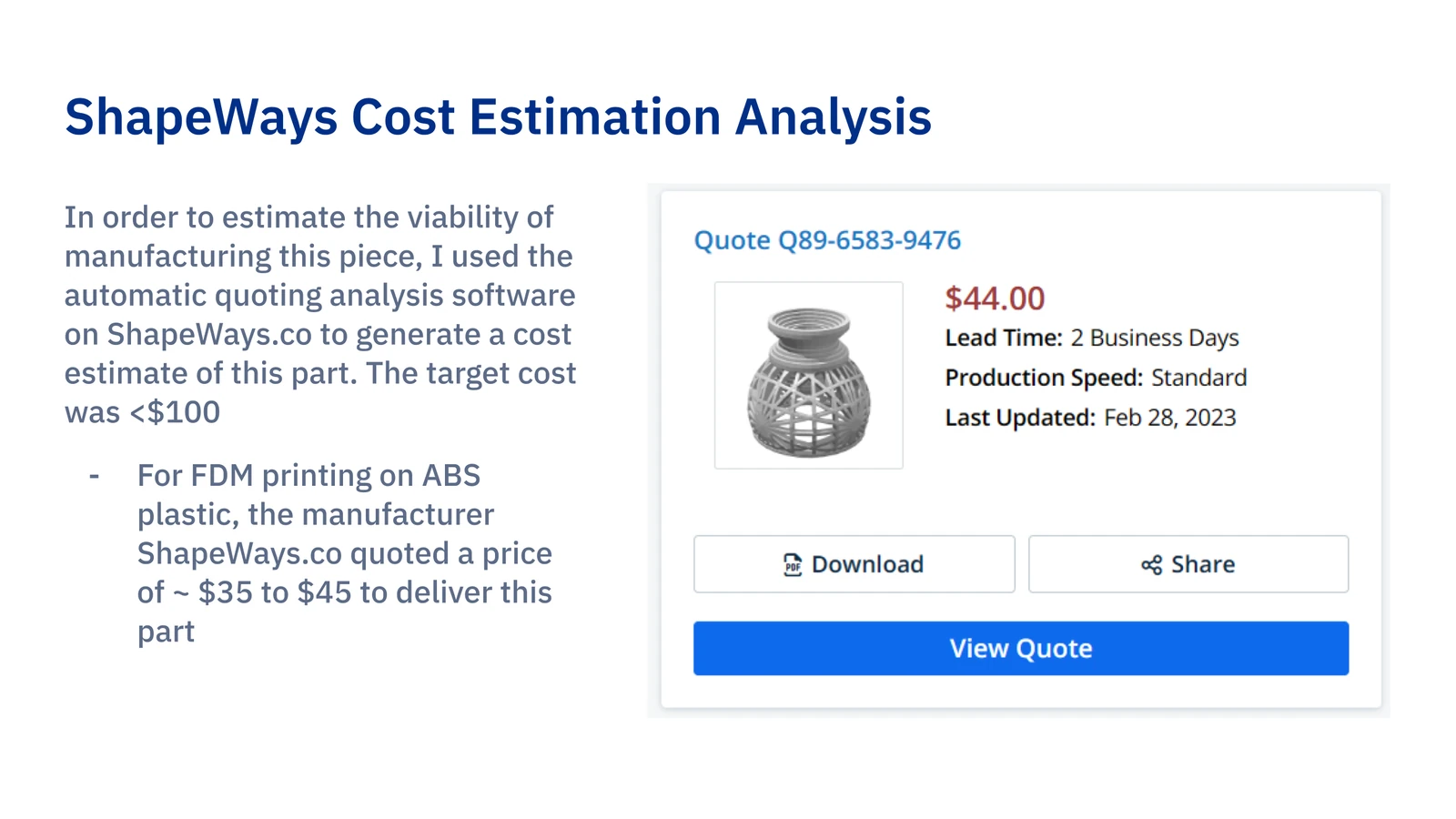Viewport: 1456px width, 819px height.
Task: Select the Last Updated label
Action: click(1020, 418)
